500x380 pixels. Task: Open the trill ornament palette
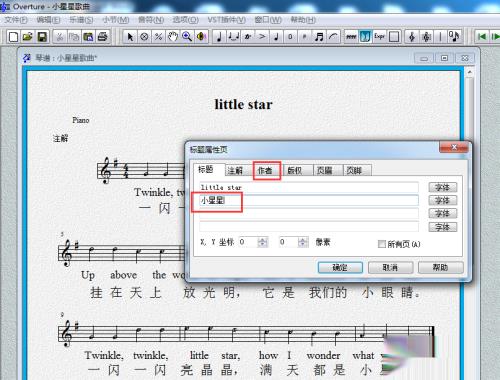pyautogui.click(x=248, y=37)
